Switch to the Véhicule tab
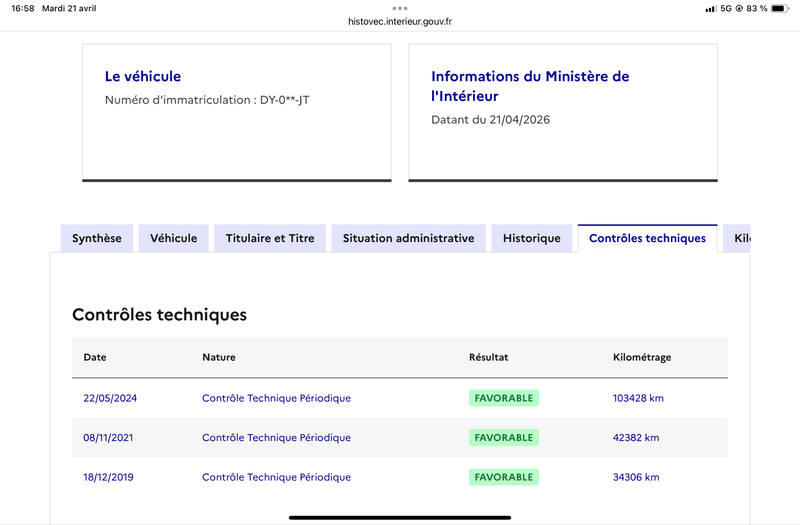Viewport: 800px width, 525px height. (x=173, y=238)
